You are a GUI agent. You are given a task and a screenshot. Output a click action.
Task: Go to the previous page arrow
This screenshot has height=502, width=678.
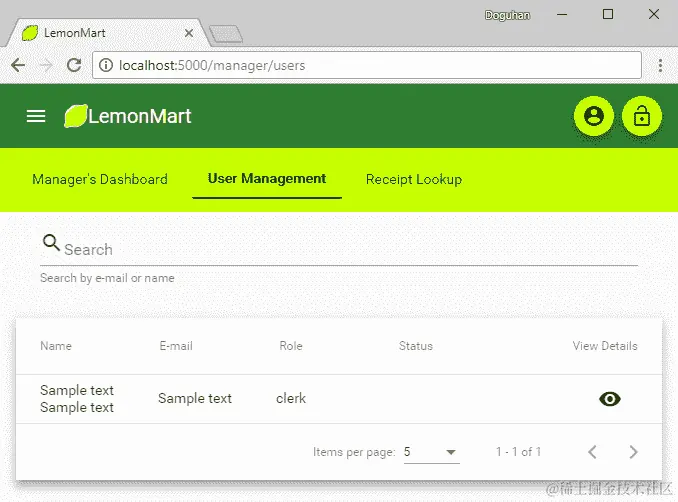(x=592, y=452)
